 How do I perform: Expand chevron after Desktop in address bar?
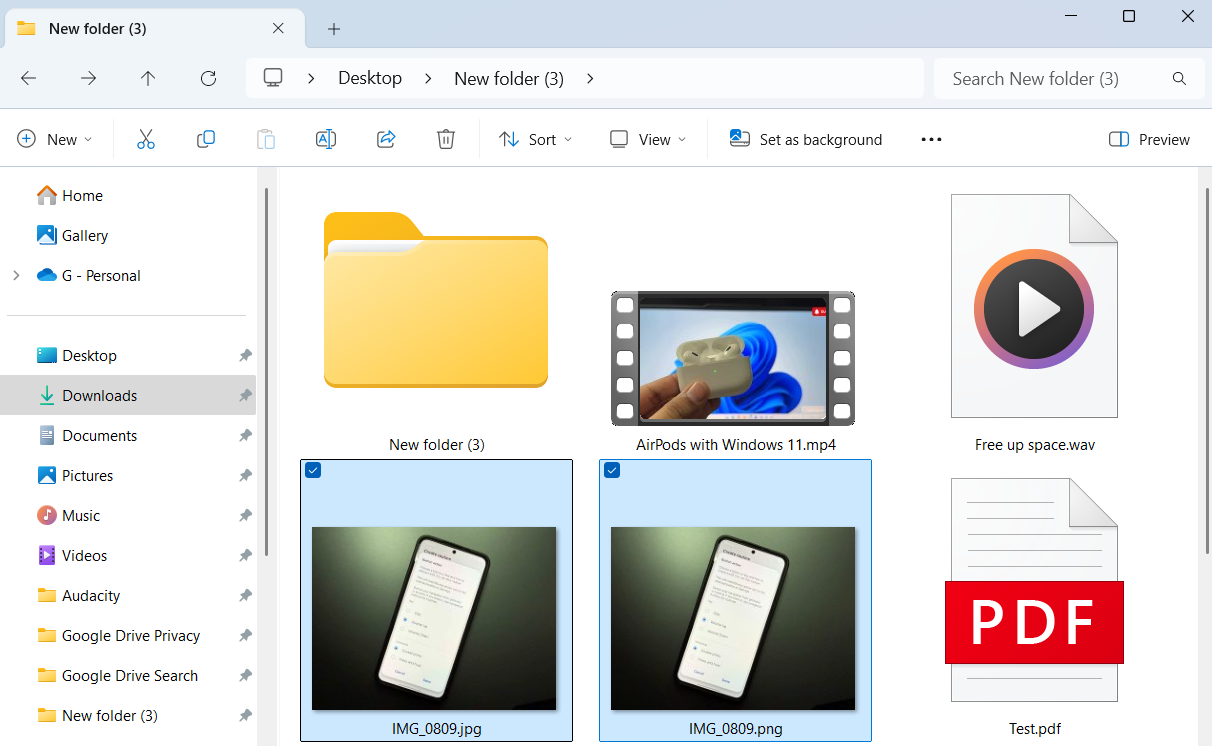428,78
